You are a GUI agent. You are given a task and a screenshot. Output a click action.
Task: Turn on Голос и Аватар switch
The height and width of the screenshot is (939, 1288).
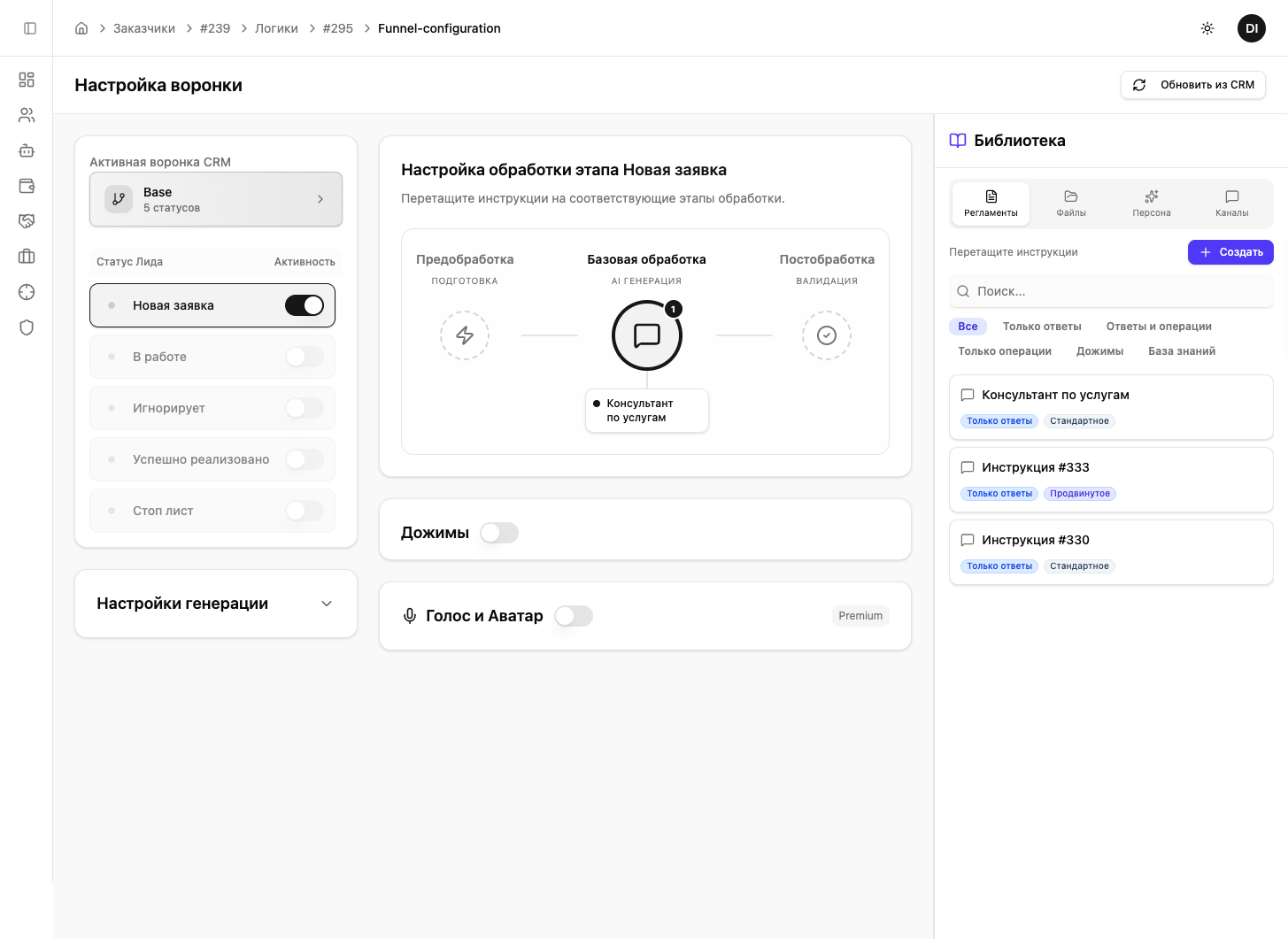(x=574, y=616)
